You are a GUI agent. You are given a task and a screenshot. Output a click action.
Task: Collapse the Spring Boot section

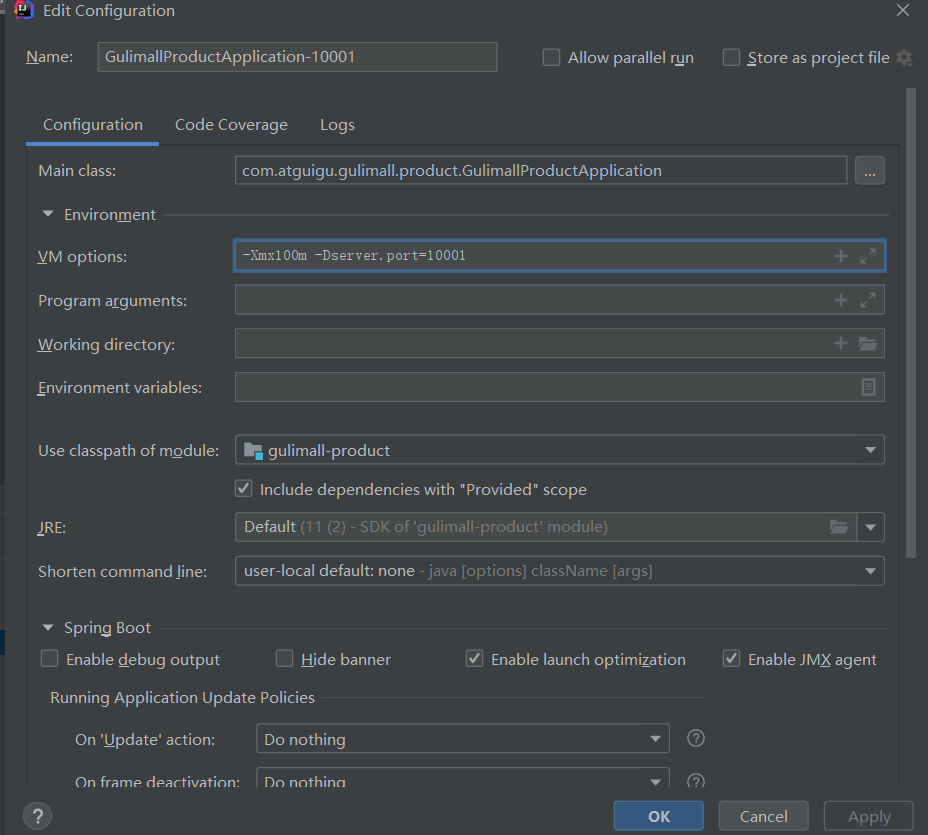coord(48,628)
